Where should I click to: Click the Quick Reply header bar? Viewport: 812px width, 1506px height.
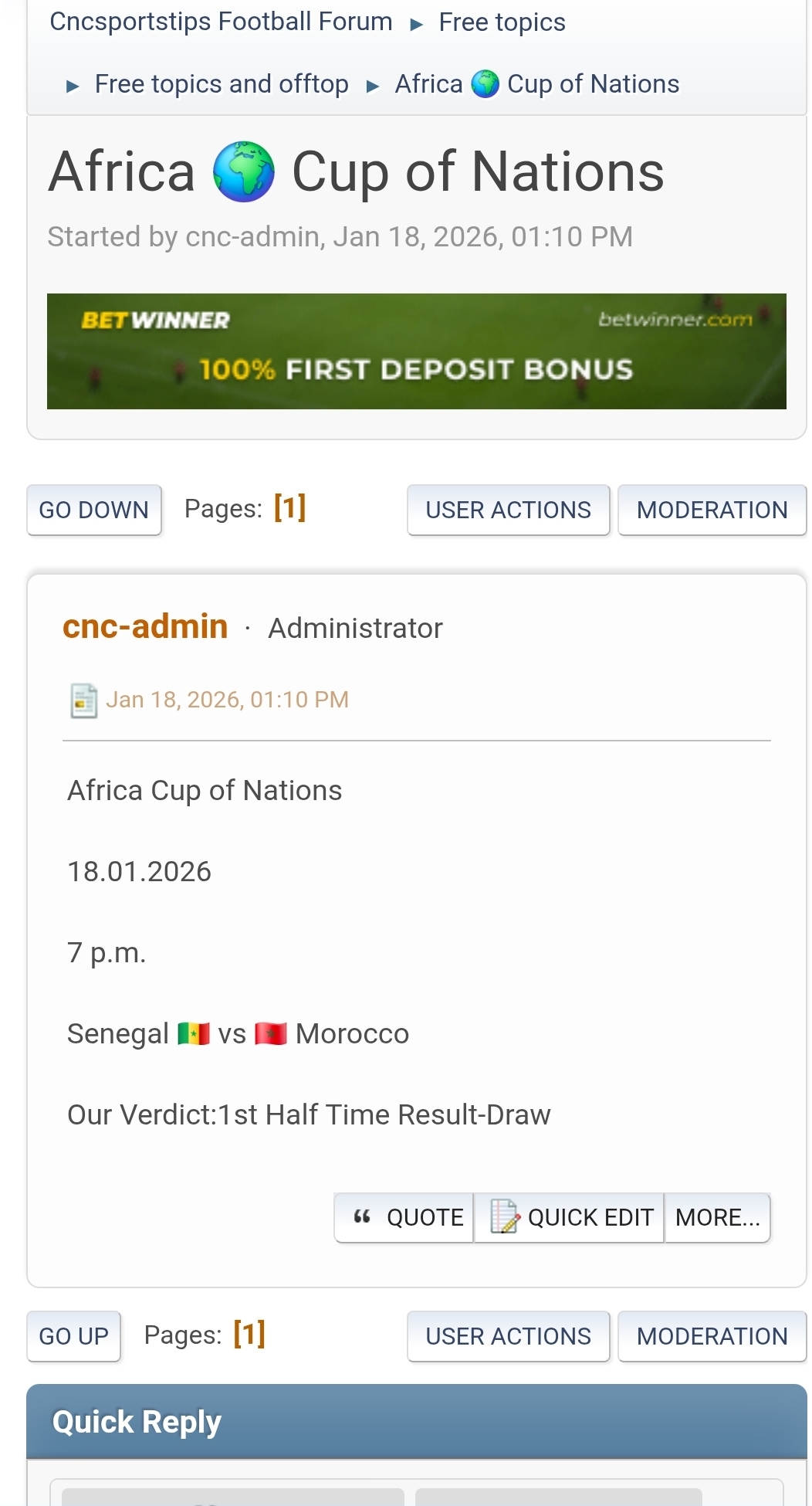click(x=417, y=1422)
